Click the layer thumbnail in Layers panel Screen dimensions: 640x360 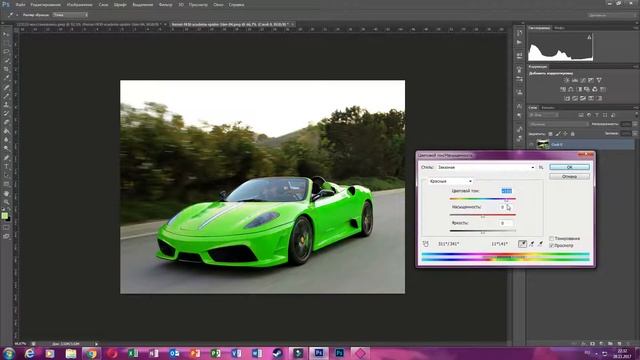pos(543,144)
